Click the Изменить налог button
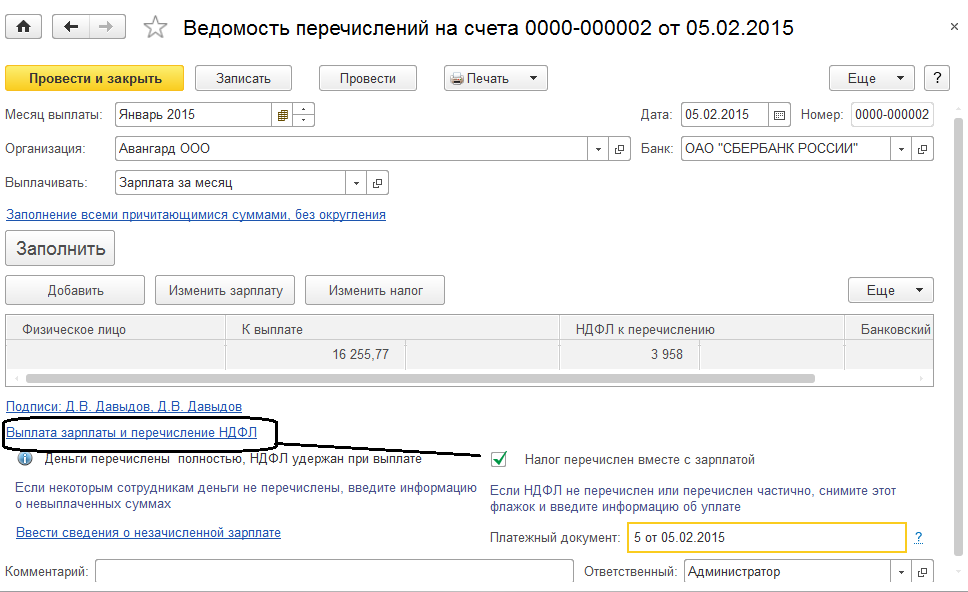 click(375, 290)
